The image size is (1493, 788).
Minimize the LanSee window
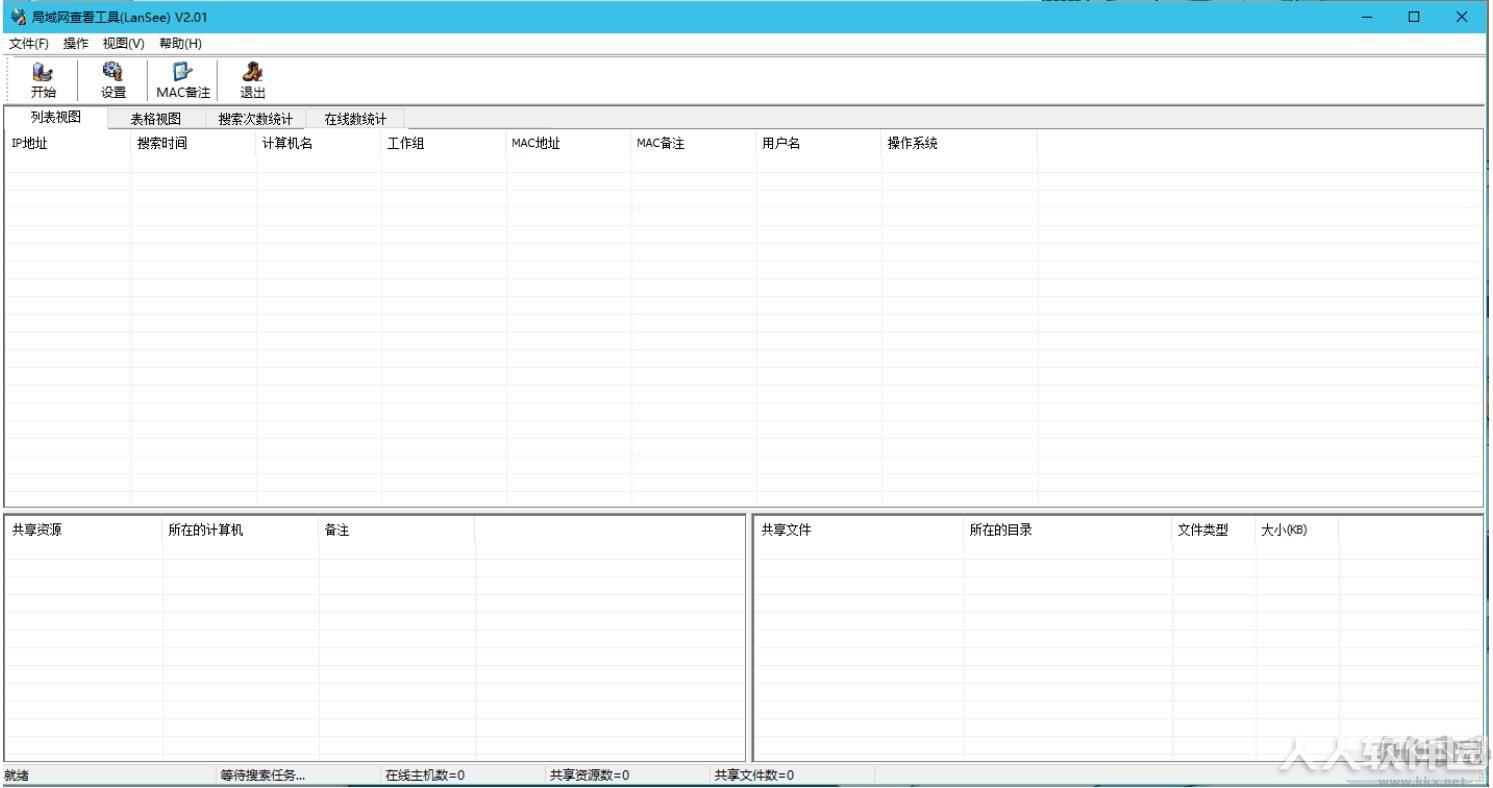(1367, 17)
